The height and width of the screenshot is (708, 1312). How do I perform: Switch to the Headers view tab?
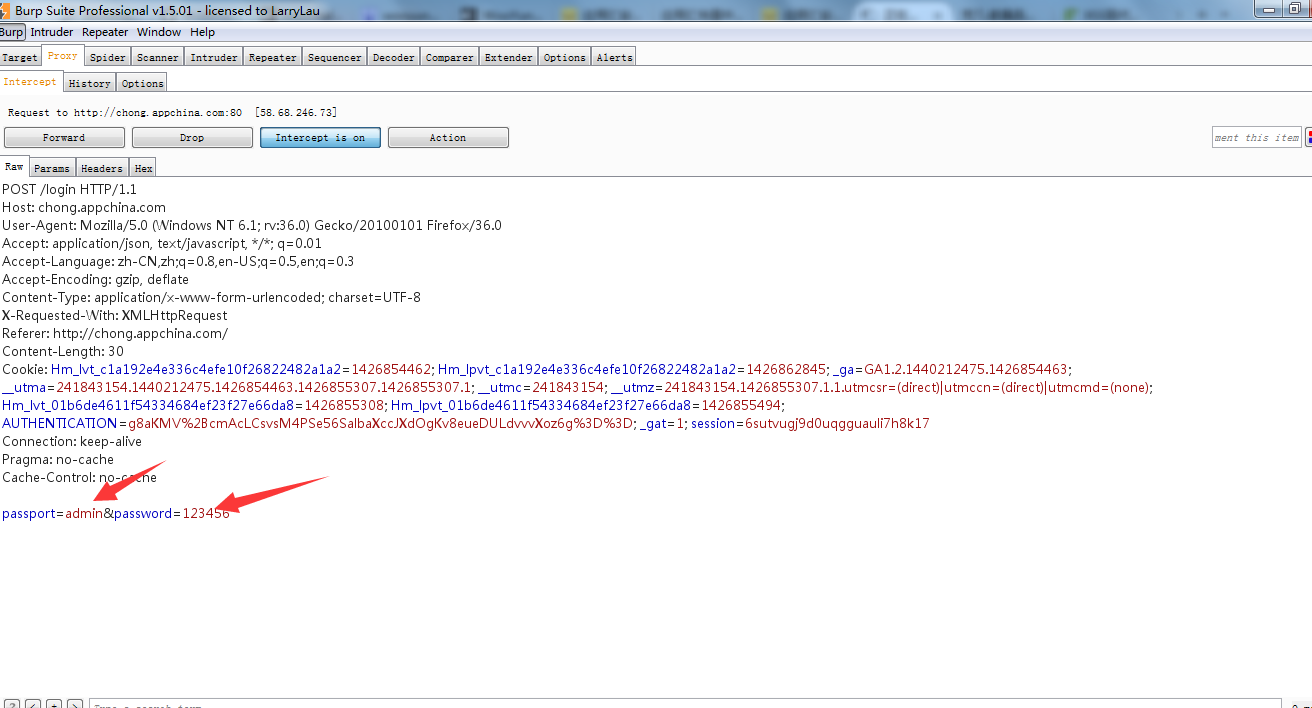click(x=102, y=168)
